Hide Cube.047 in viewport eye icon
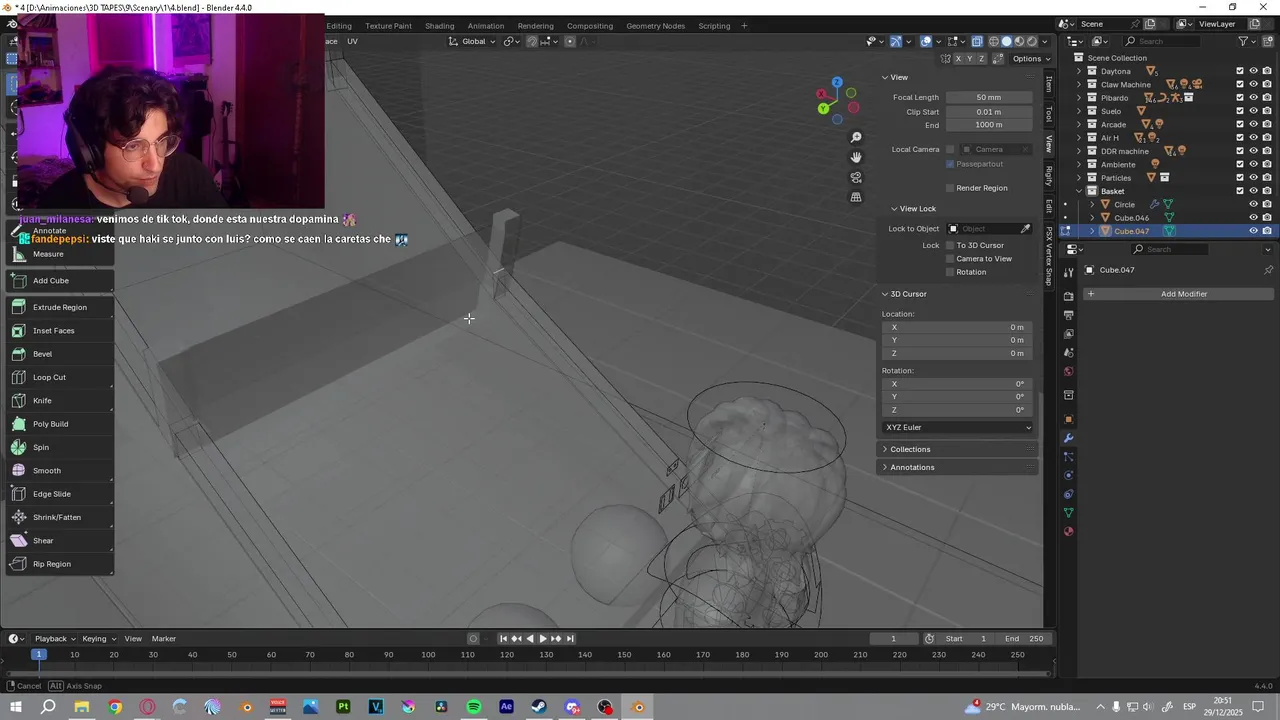The width and height of the screenshot is (1280, 720). tap(1253, 231)
